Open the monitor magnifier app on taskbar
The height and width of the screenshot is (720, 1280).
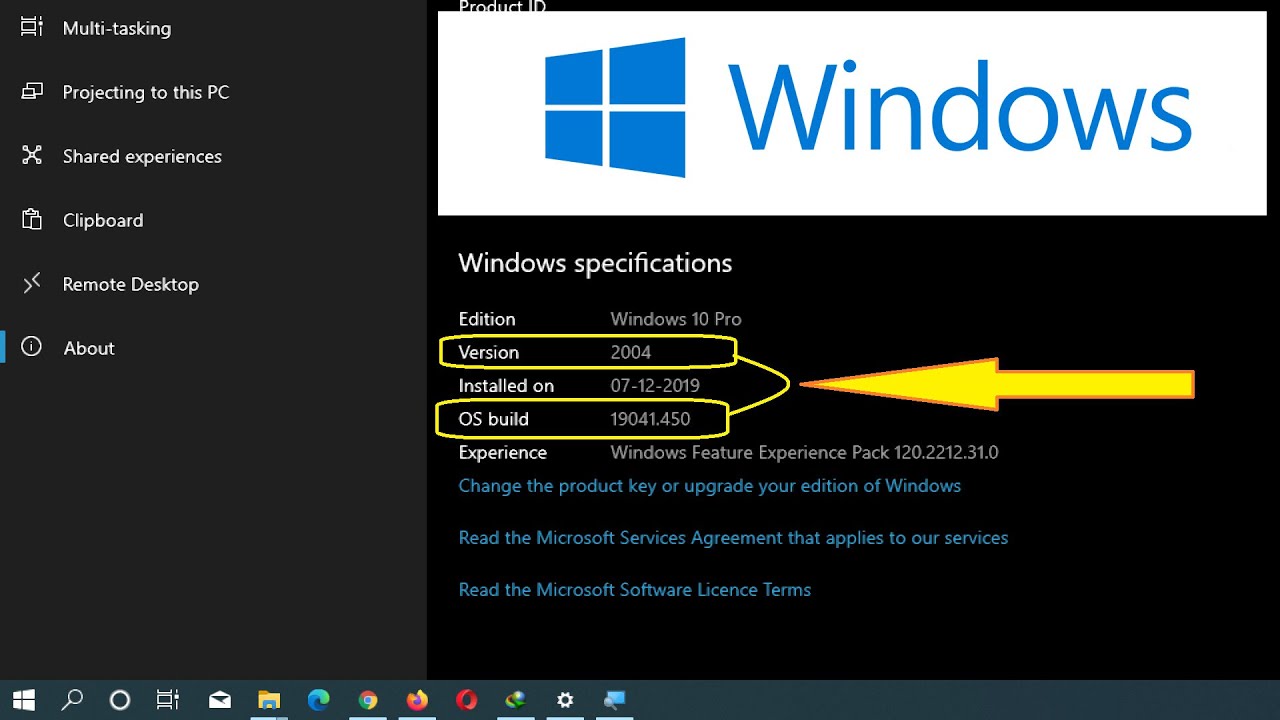coord(614,700)
